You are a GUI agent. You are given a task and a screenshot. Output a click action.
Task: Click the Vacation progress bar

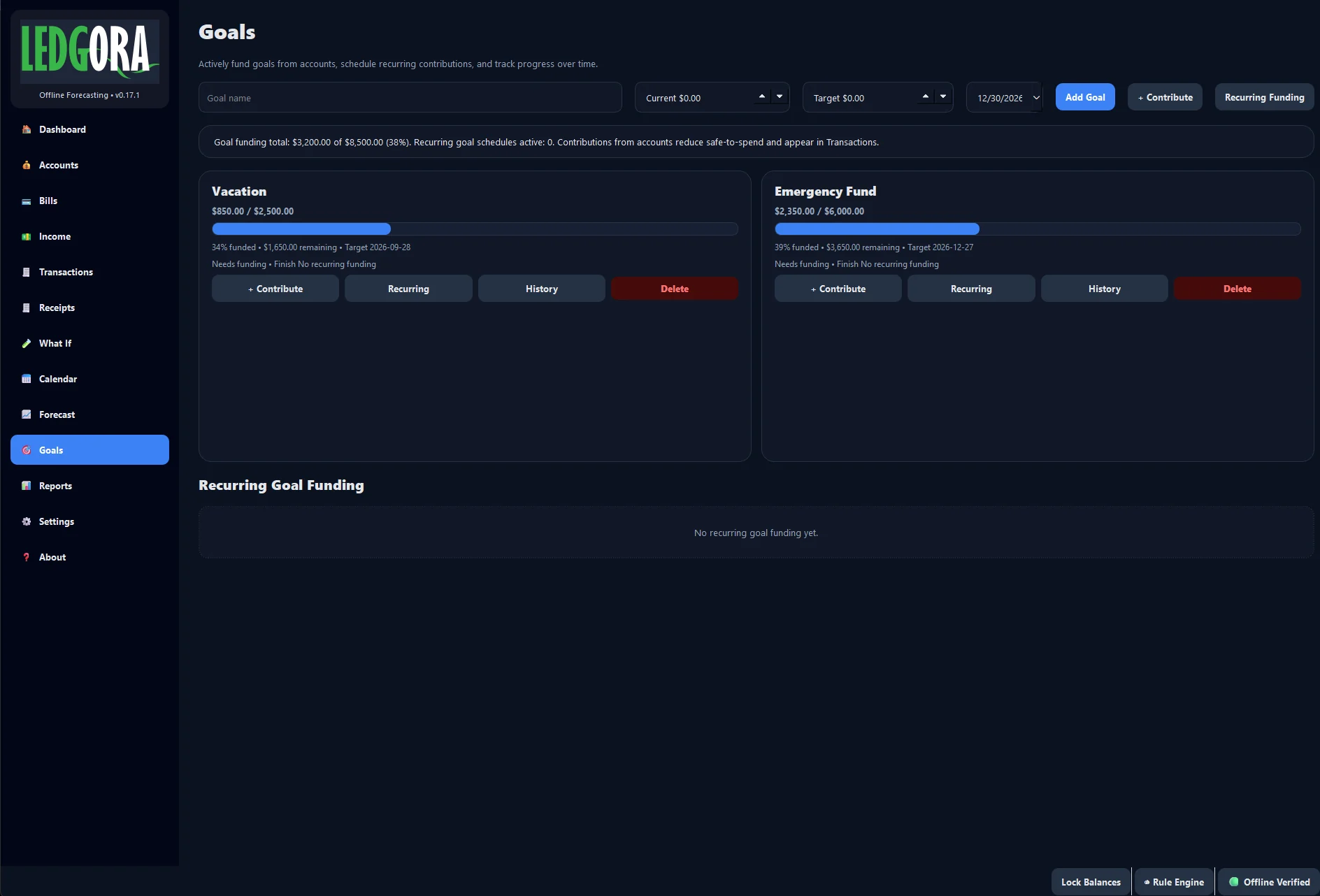pos(475,229)
